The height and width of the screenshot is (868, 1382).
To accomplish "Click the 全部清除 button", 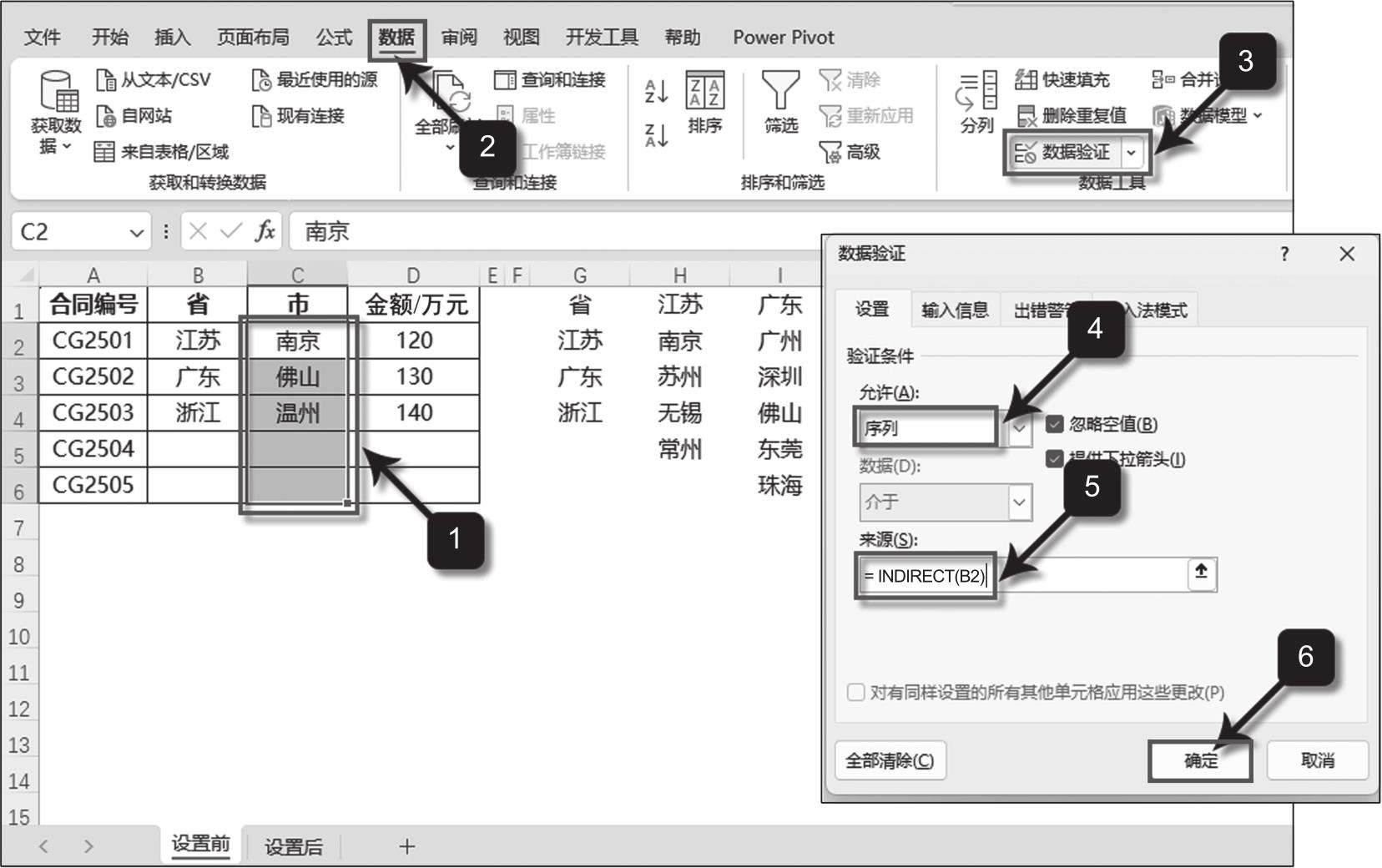I will click(x=890, y=760).
